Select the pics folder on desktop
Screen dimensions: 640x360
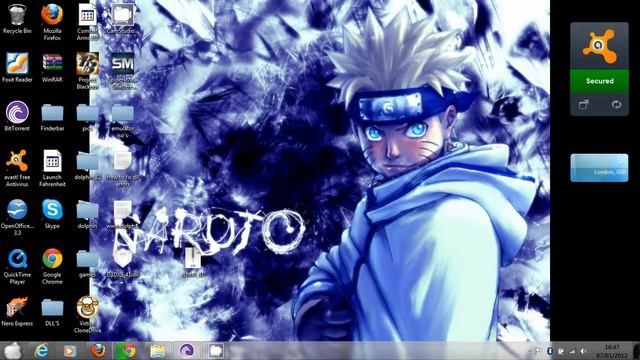(x=87, y=117)
